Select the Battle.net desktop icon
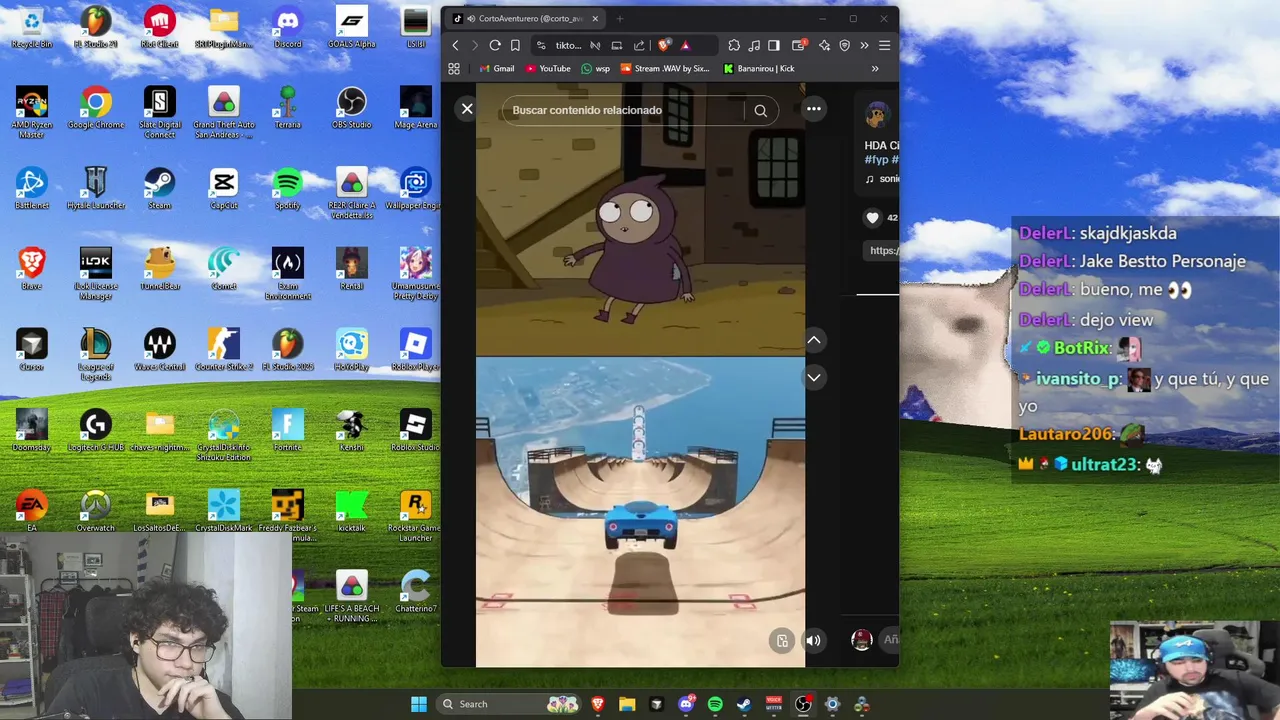This screenshot has width=1280, height=720. [x=32, y=188]
